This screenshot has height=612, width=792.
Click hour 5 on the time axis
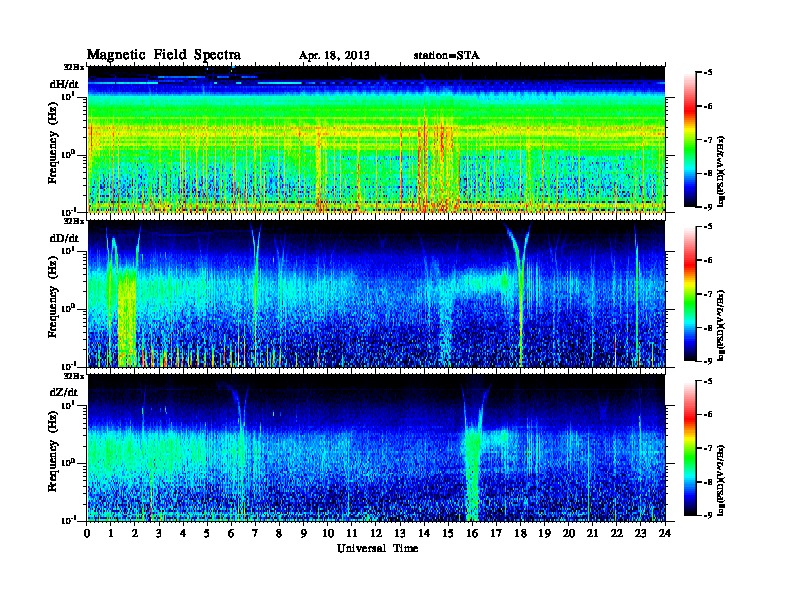tap(208, 534)
